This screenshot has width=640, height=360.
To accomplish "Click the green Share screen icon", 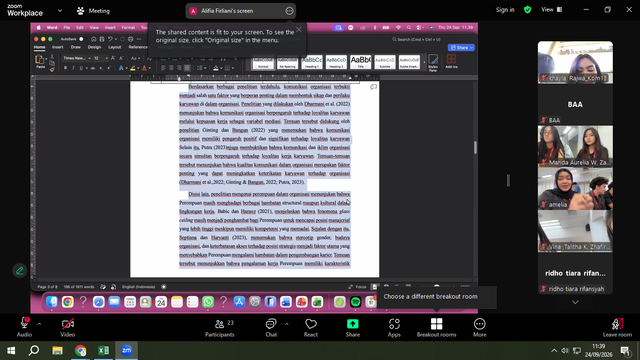I will click(353, 324).
